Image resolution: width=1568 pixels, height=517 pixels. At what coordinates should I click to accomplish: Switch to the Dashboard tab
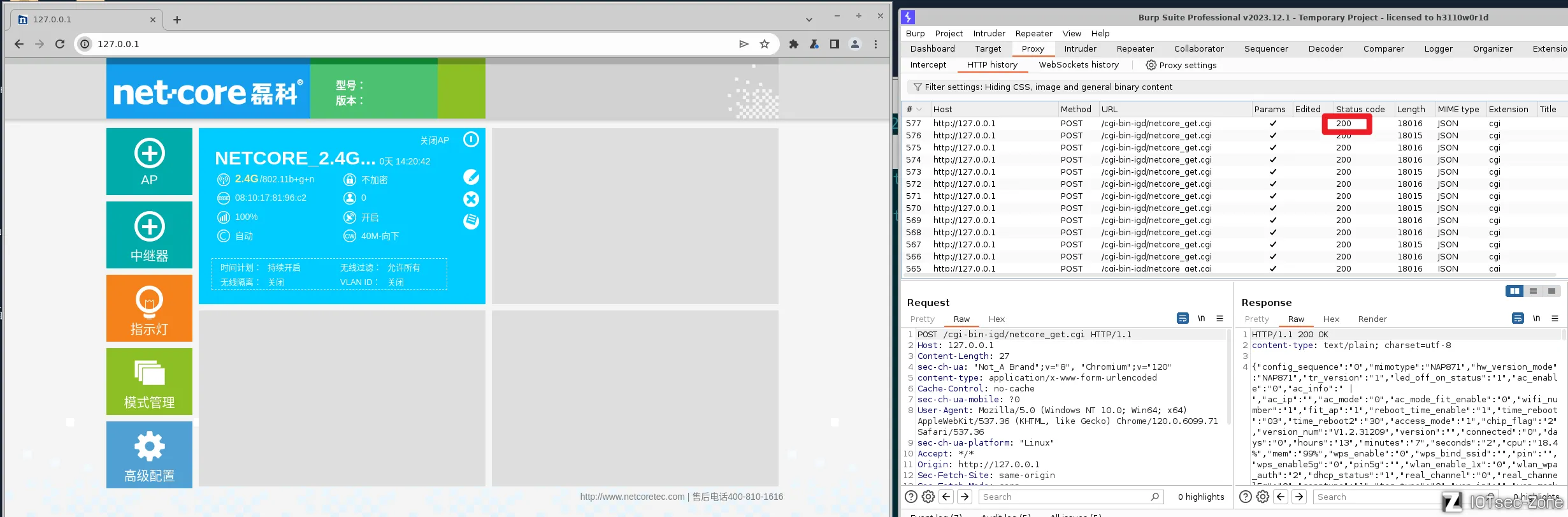click(933, 48)
